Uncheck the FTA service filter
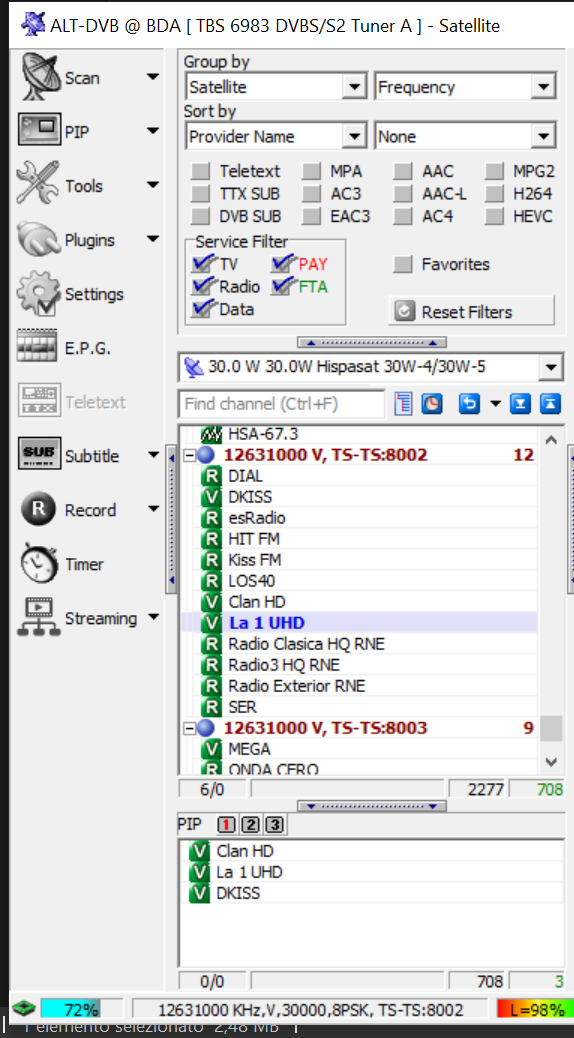 281,286
